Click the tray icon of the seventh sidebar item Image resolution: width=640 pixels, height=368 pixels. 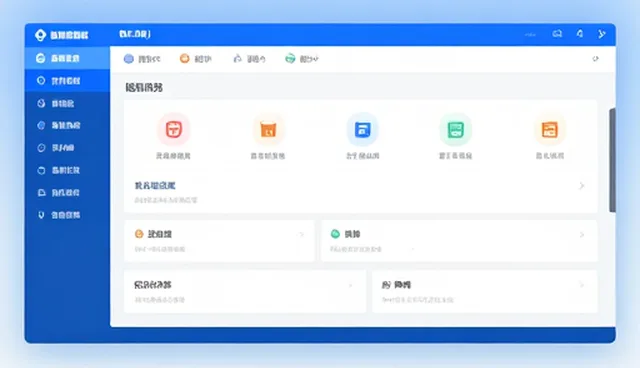(x=41, y=193)
